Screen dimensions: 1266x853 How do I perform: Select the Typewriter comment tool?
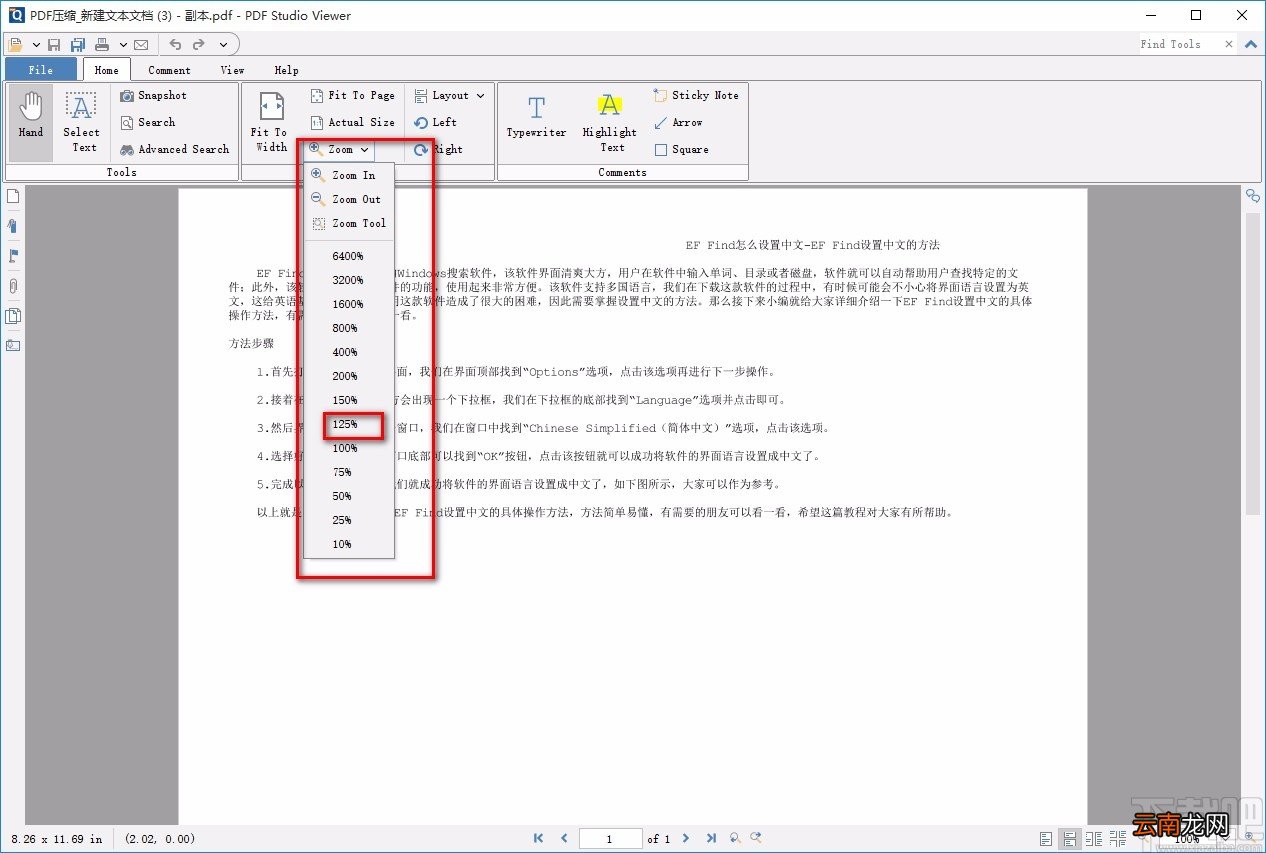(x=536, y=118)
